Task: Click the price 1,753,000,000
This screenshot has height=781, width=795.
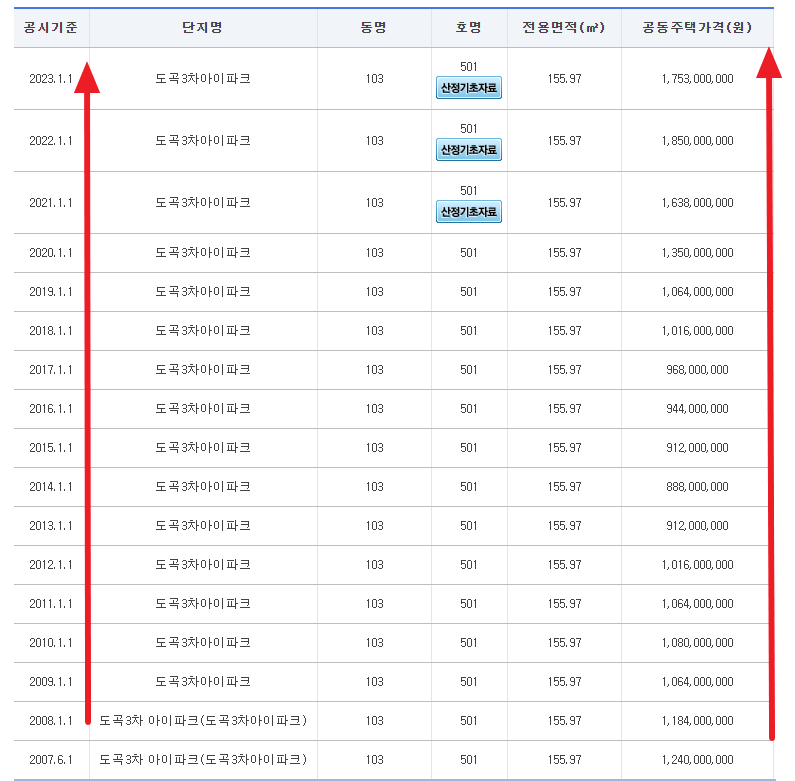Action: tap(698, 79)
